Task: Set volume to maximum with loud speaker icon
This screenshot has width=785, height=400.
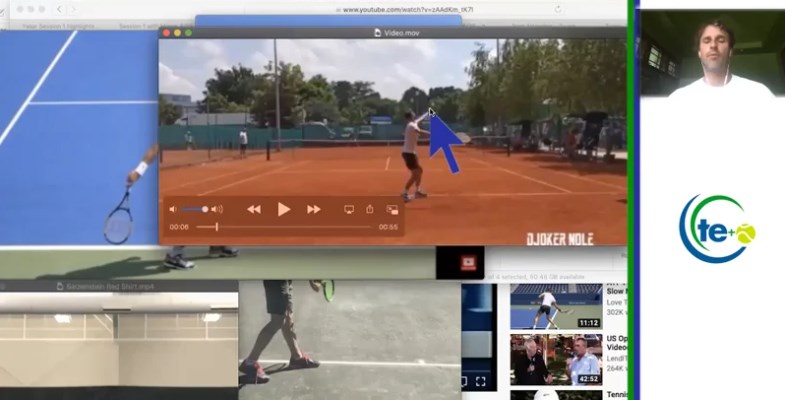Action: tap(217, 209)
